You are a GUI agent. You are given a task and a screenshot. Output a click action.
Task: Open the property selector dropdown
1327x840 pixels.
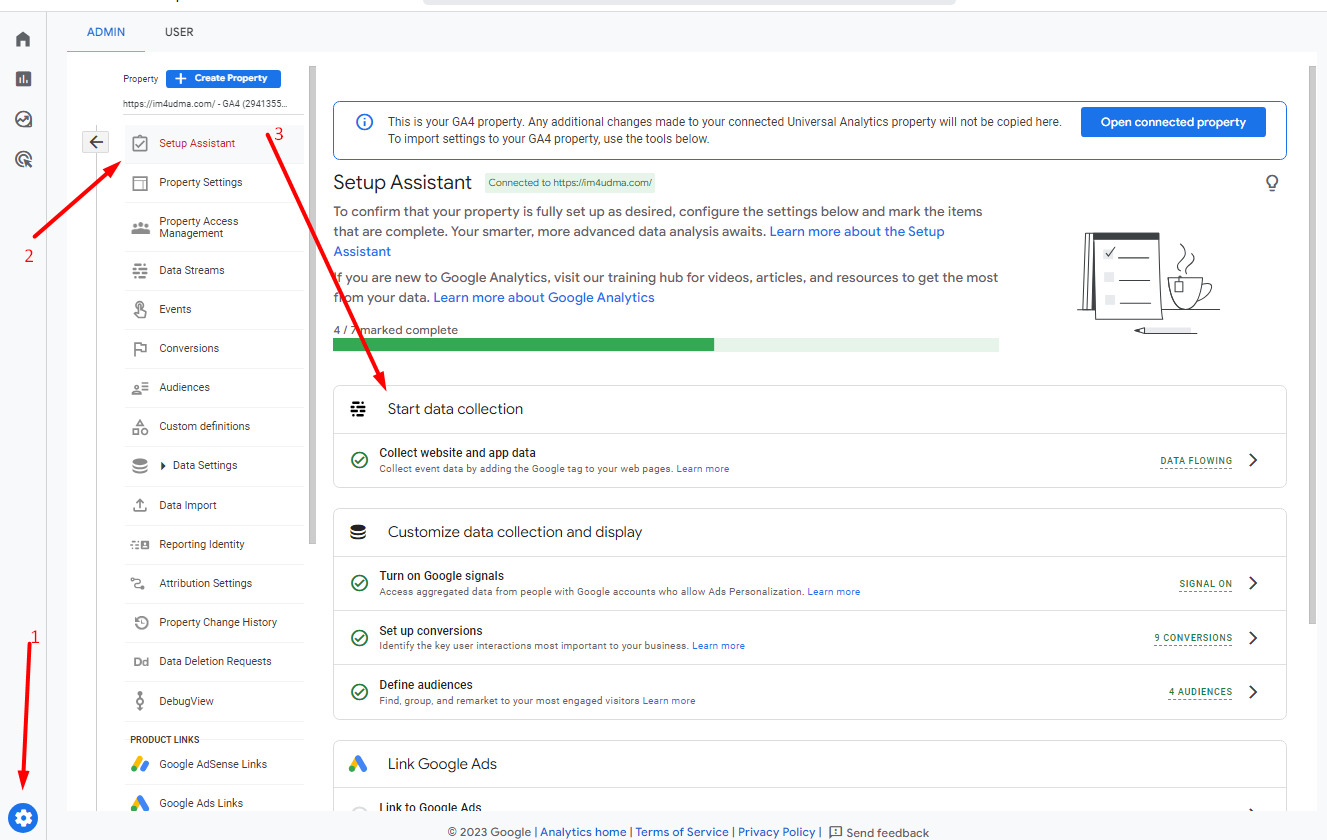(205, 104)
